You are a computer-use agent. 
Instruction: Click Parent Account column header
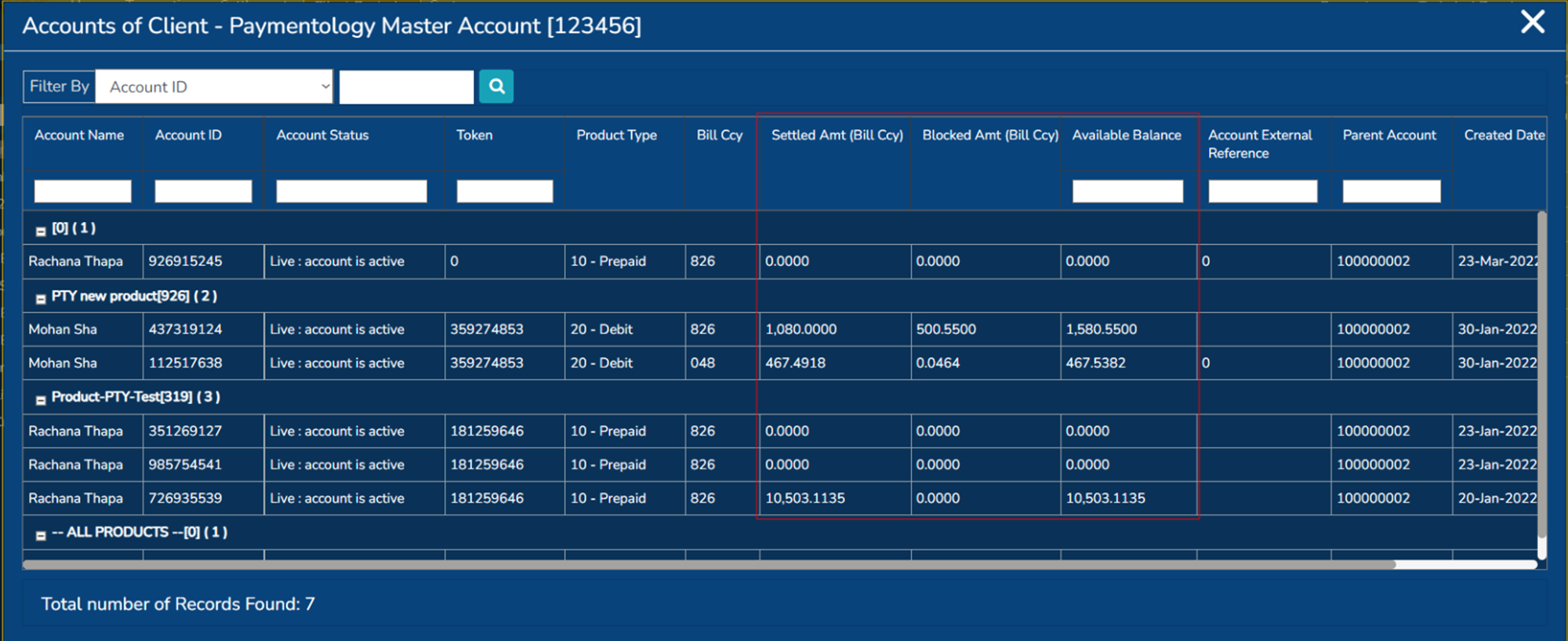(1389, 135)
